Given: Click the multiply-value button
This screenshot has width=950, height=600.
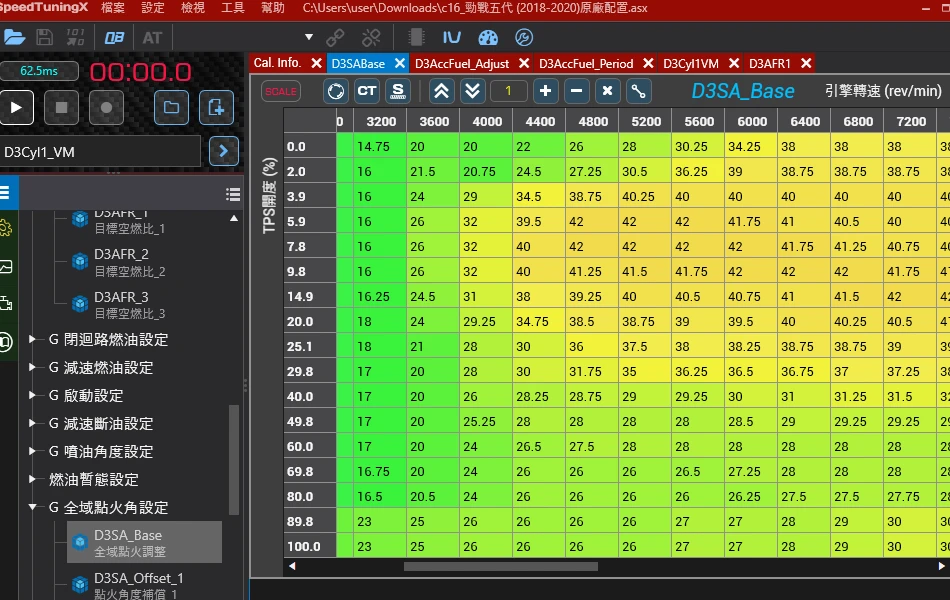Looking at the screenshot, I should pyautogui.click(x=607, y=92).
